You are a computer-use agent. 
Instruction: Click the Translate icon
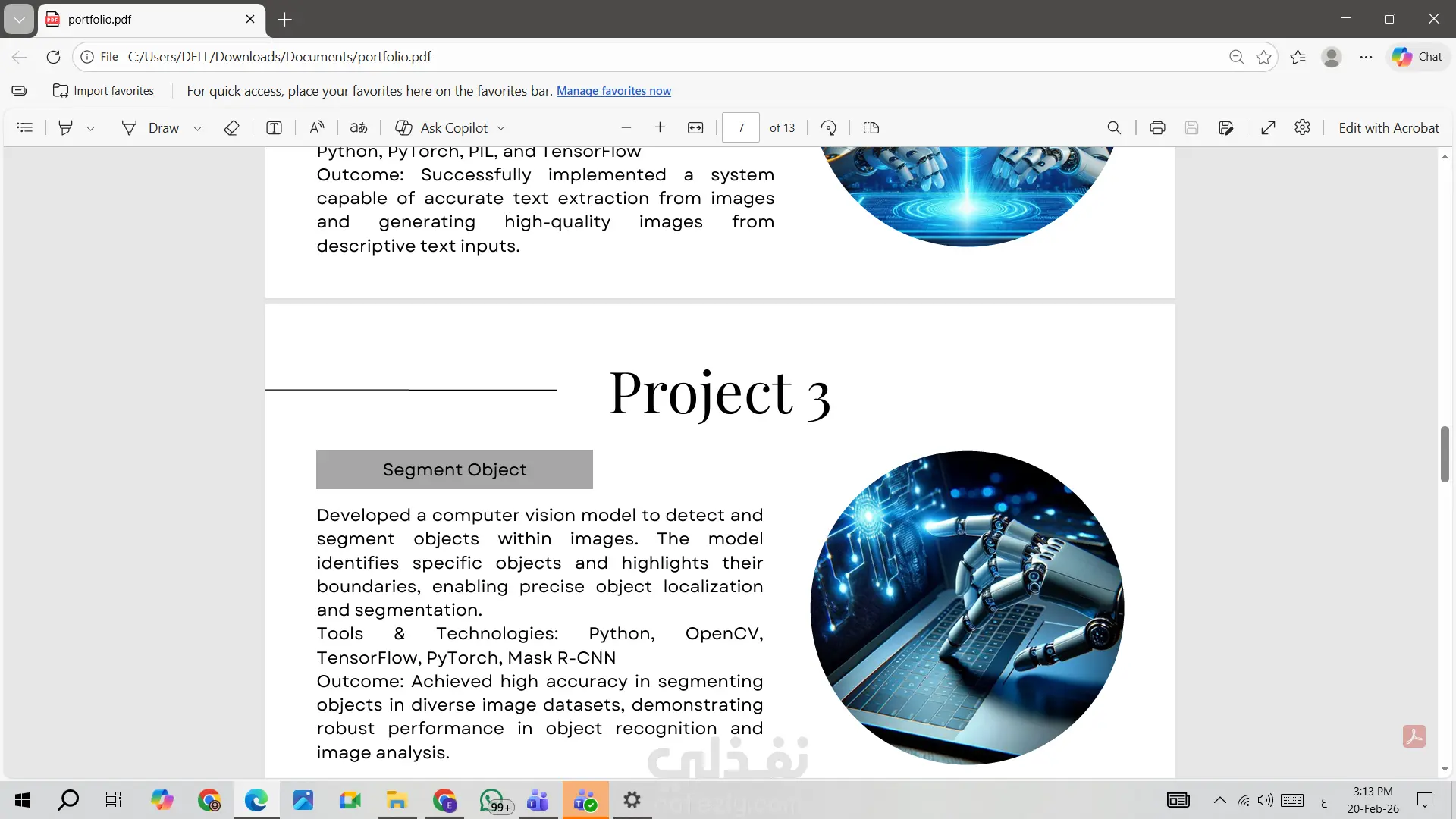coord(359,128)
